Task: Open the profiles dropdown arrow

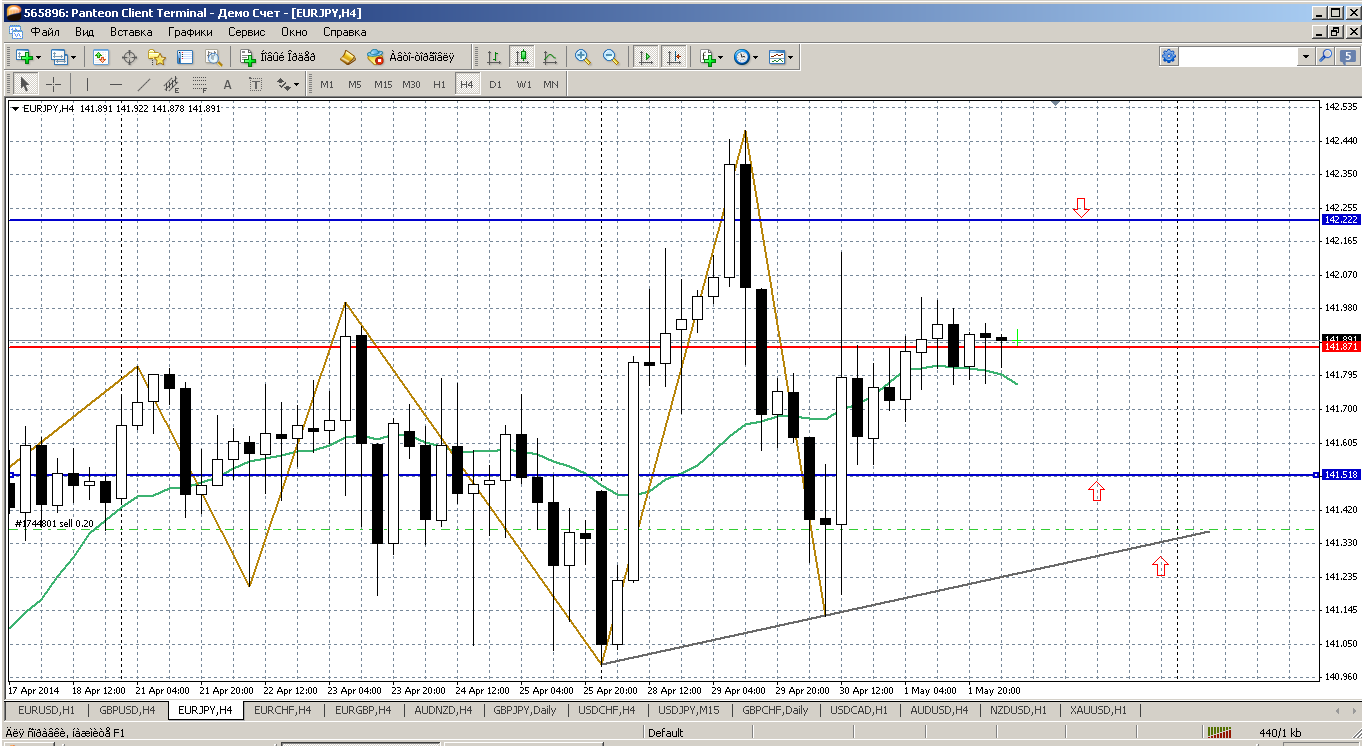Action: click(x=72, y=57)
